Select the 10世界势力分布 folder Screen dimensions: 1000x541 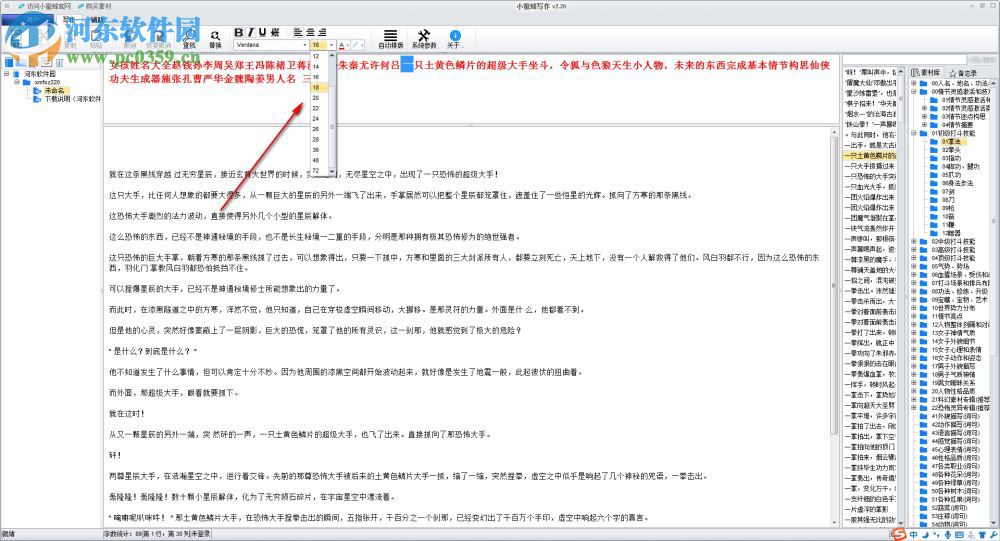click(x=953, y=308)
